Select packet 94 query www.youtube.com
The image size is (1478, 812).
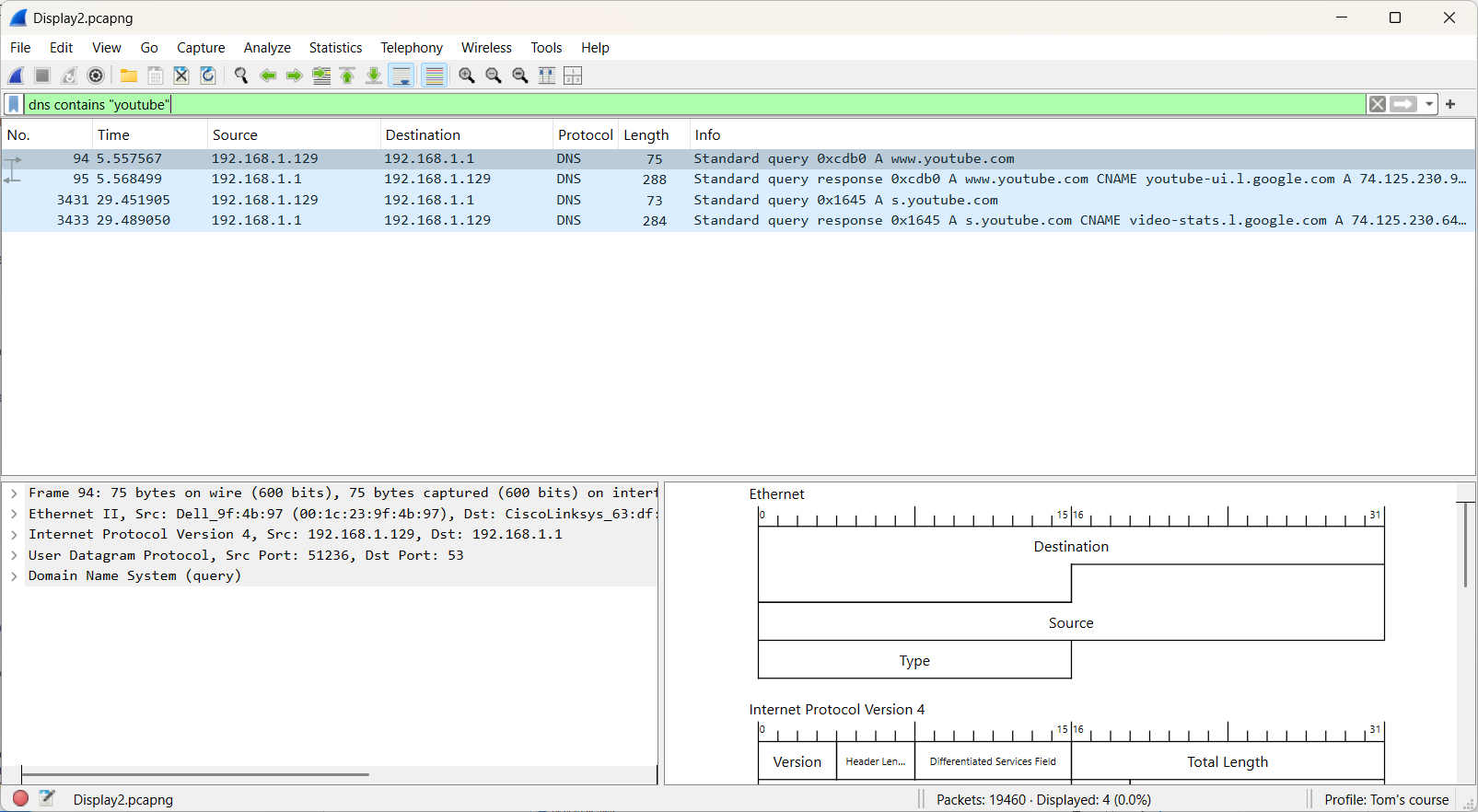point(738,159)
